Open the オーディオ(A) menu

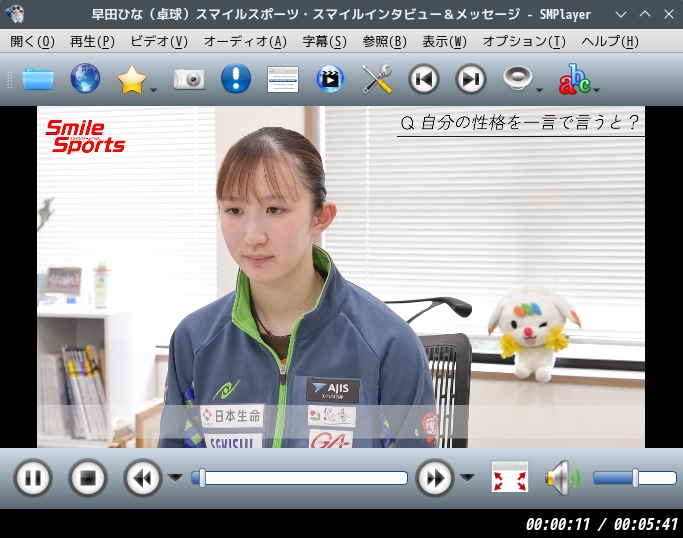(x=245, y=41)
